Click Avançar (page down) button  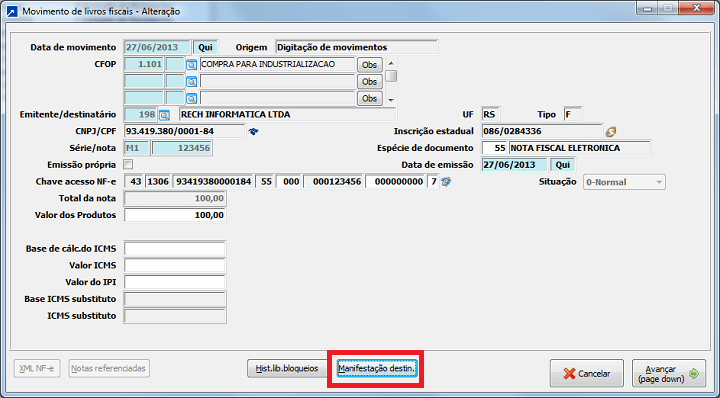point(669,374)
